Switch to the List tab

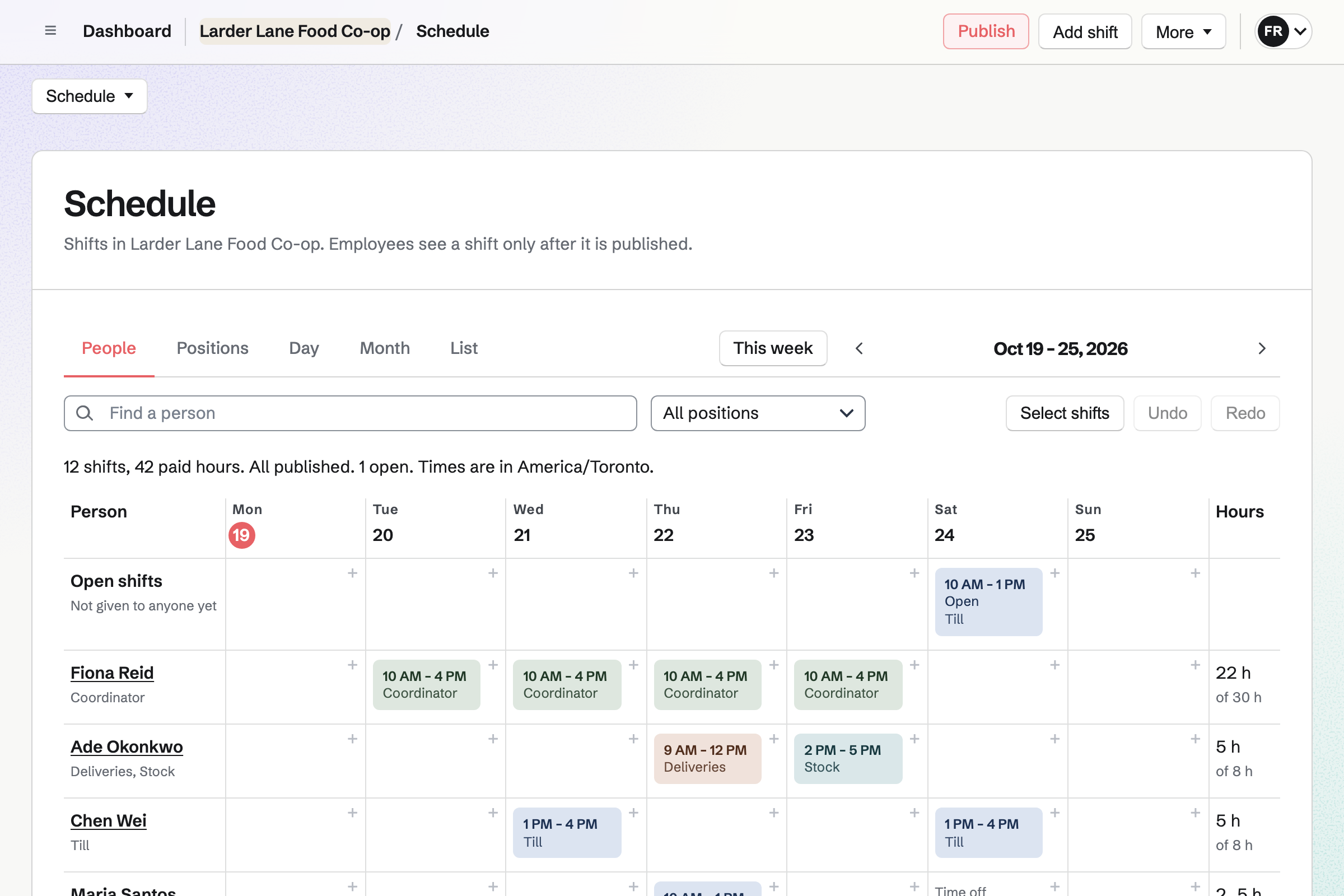click(x=464, y=348)
